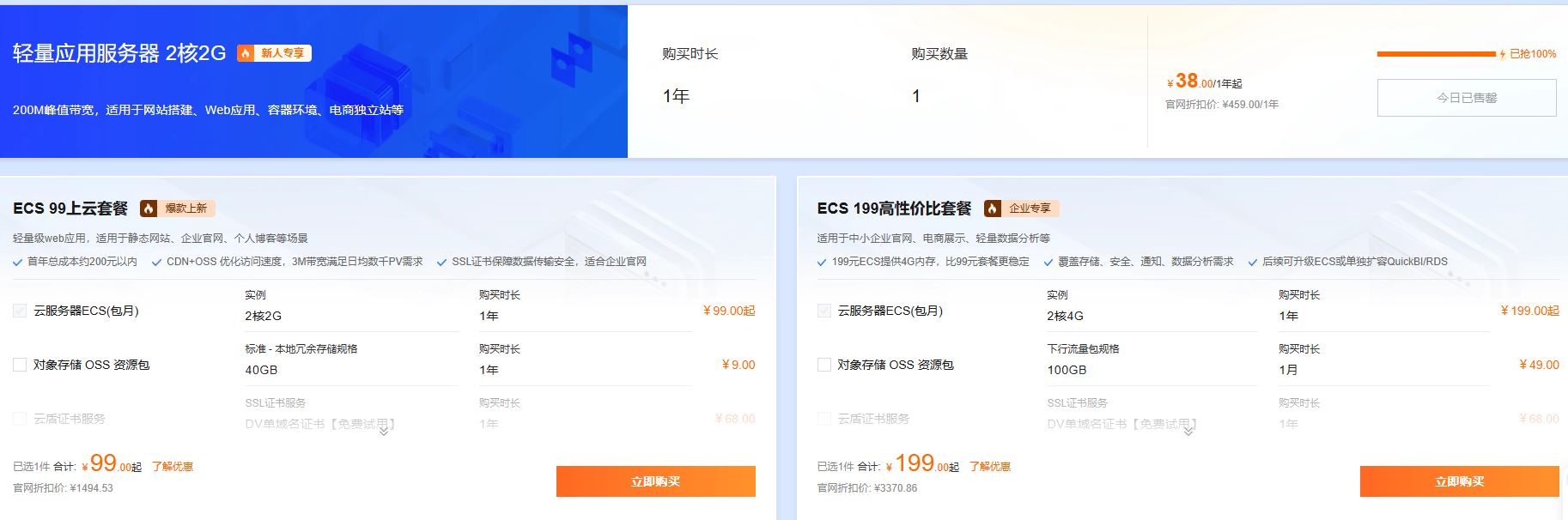Image resolution: width=1568 pixels, height=520 pixels.
Task: Click the 官网折扣价: ¥459.00/1年 text
Action: point(1222,105)
